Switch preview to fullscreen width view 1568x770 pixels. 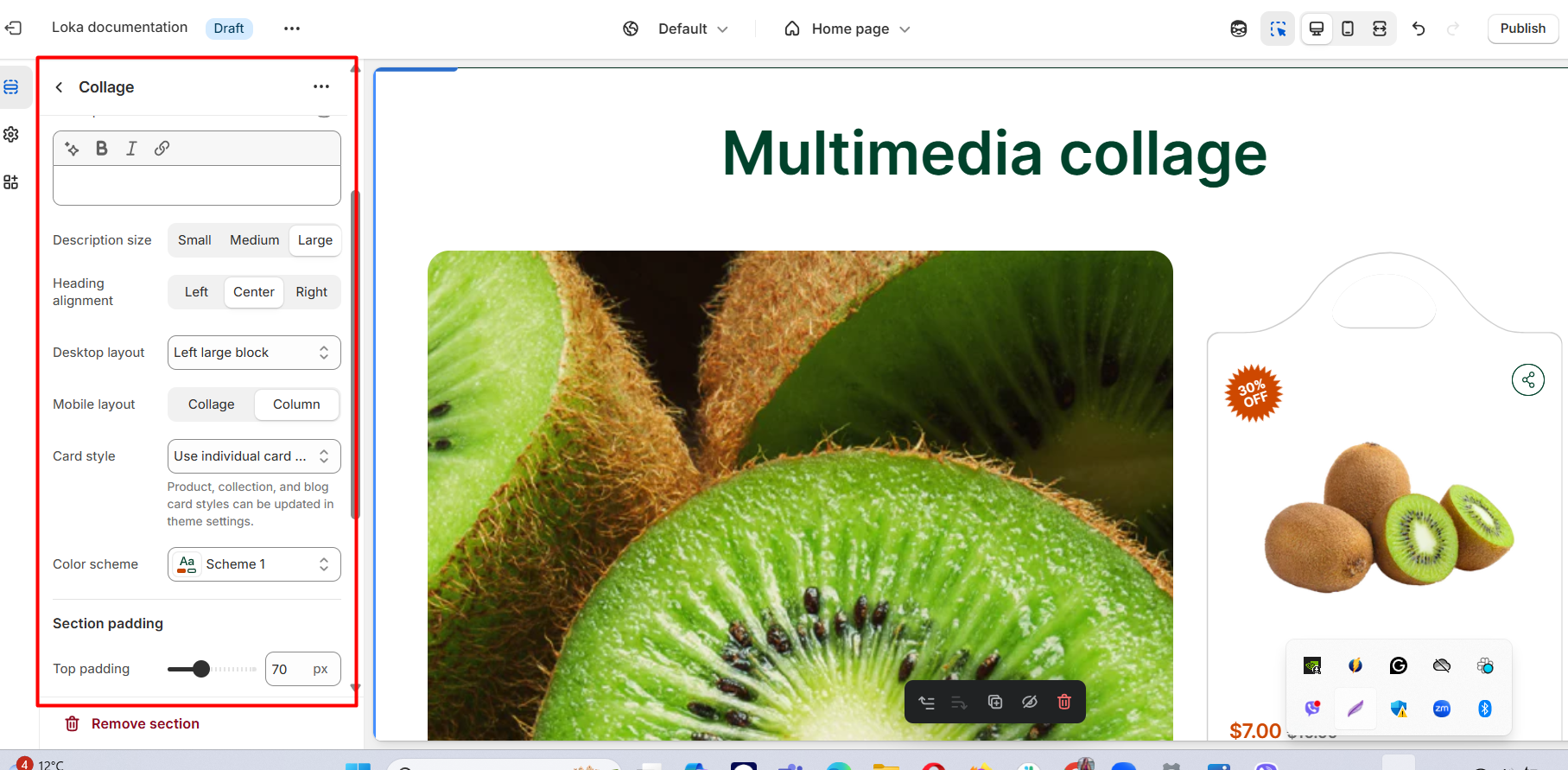(x=1380, y=29)
